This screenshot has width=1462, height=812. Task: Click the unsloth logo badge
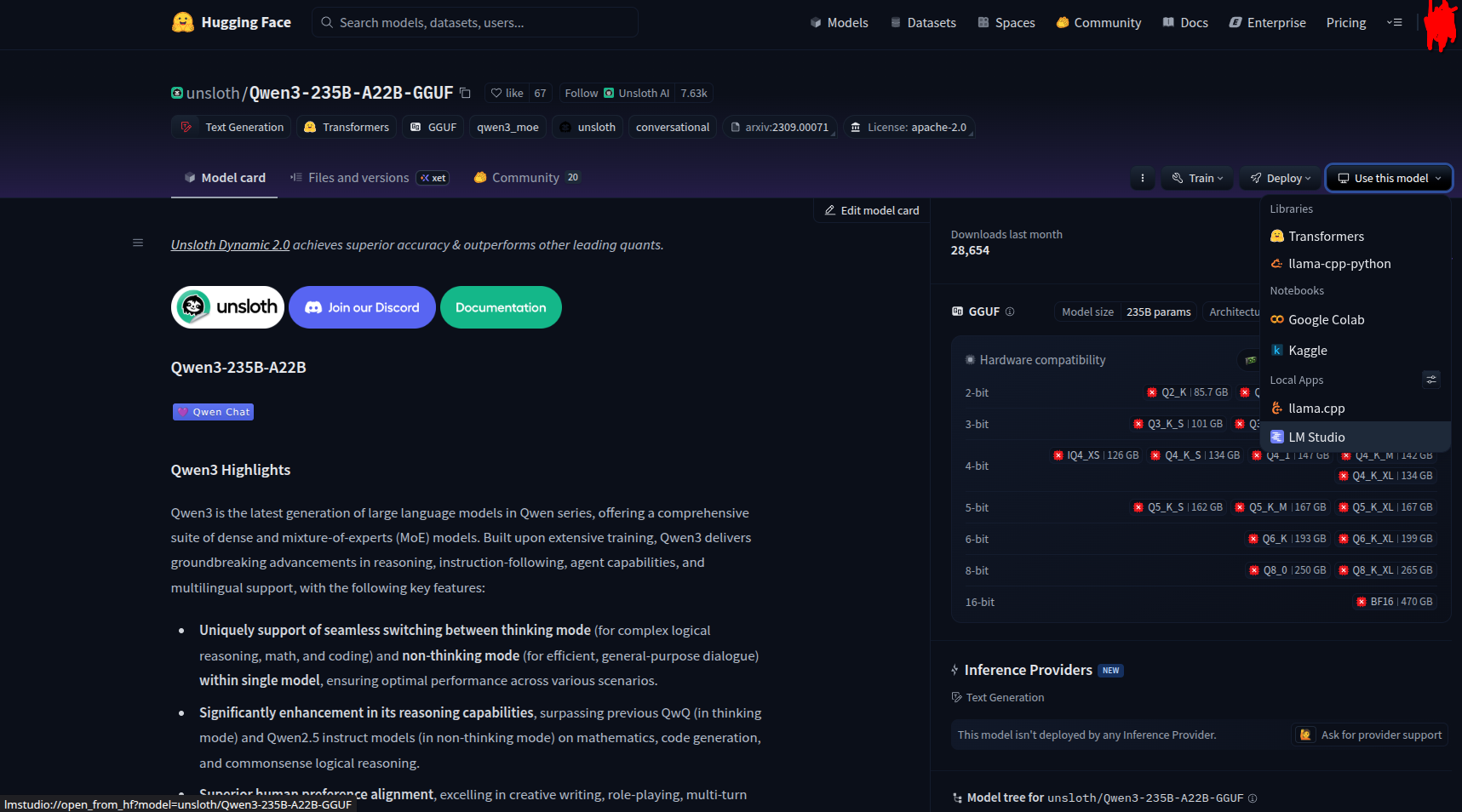pos(227,307)
